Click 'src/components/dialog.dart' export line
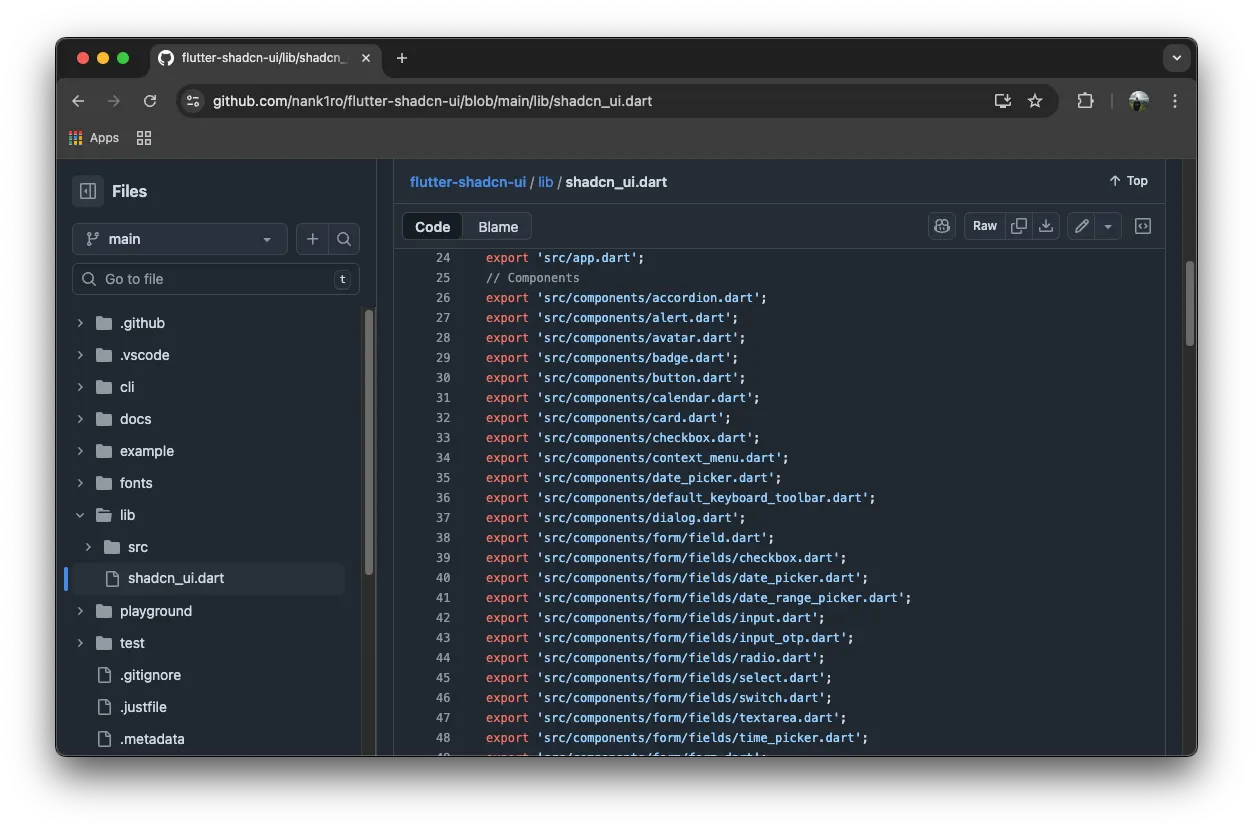1253x830 pixels. click(616, 518)
